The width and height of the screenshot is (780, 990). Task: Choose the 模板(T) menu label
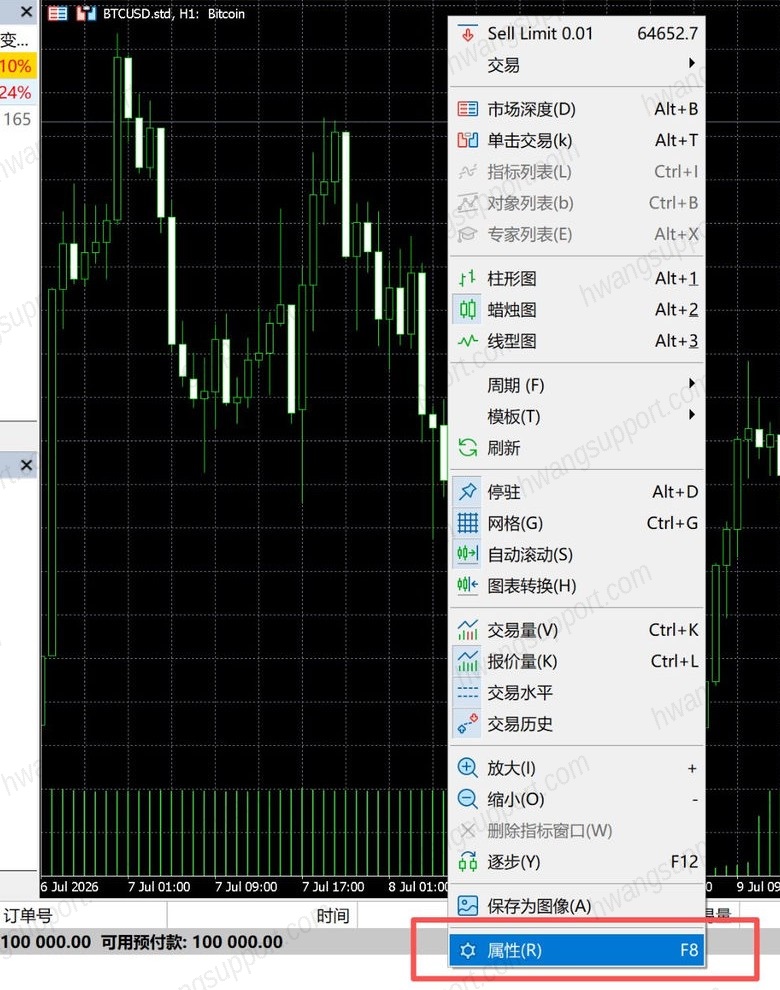tap(513, 417)
